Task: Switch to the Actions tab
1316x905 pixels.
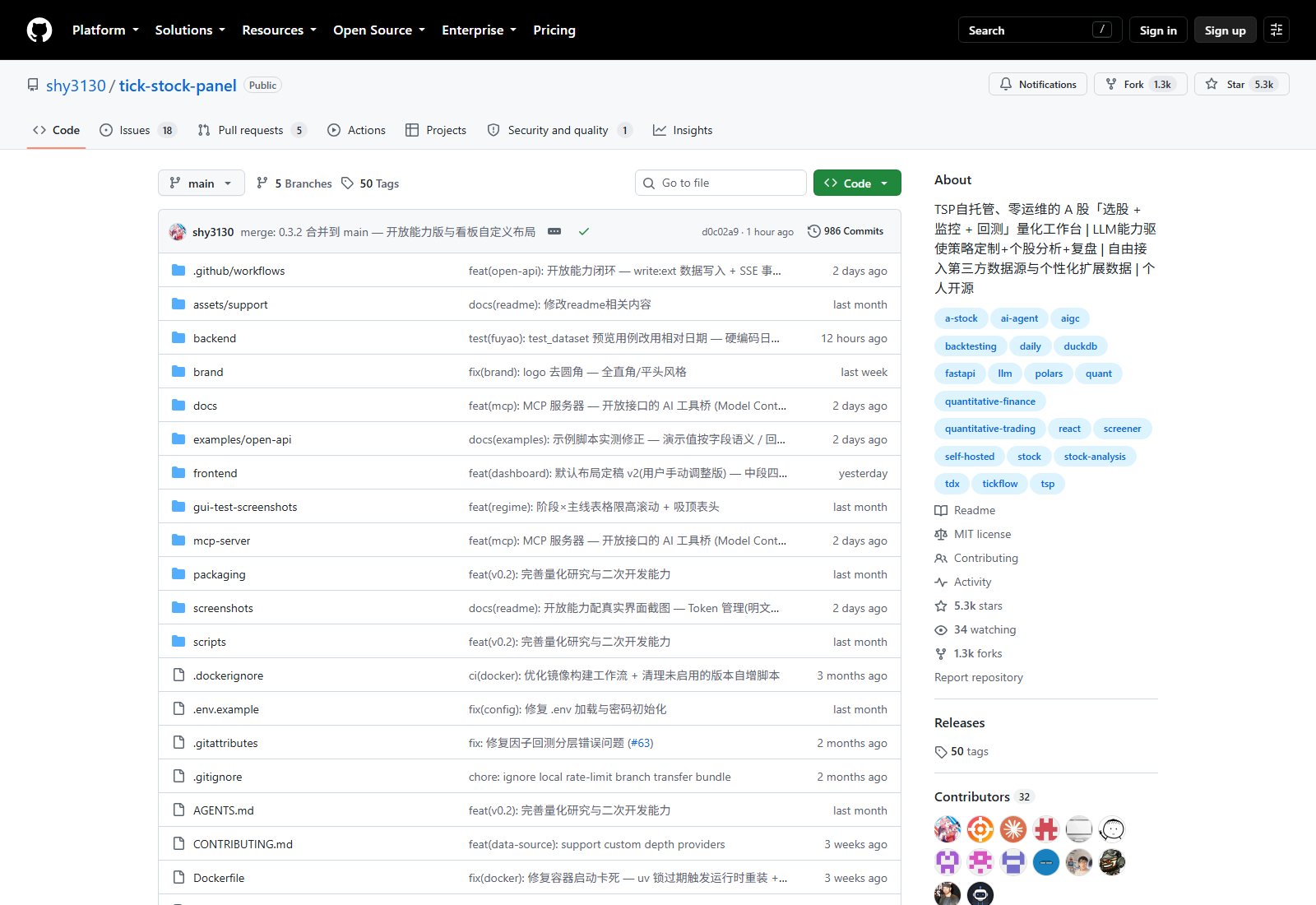Action: (x=356, y=130)
